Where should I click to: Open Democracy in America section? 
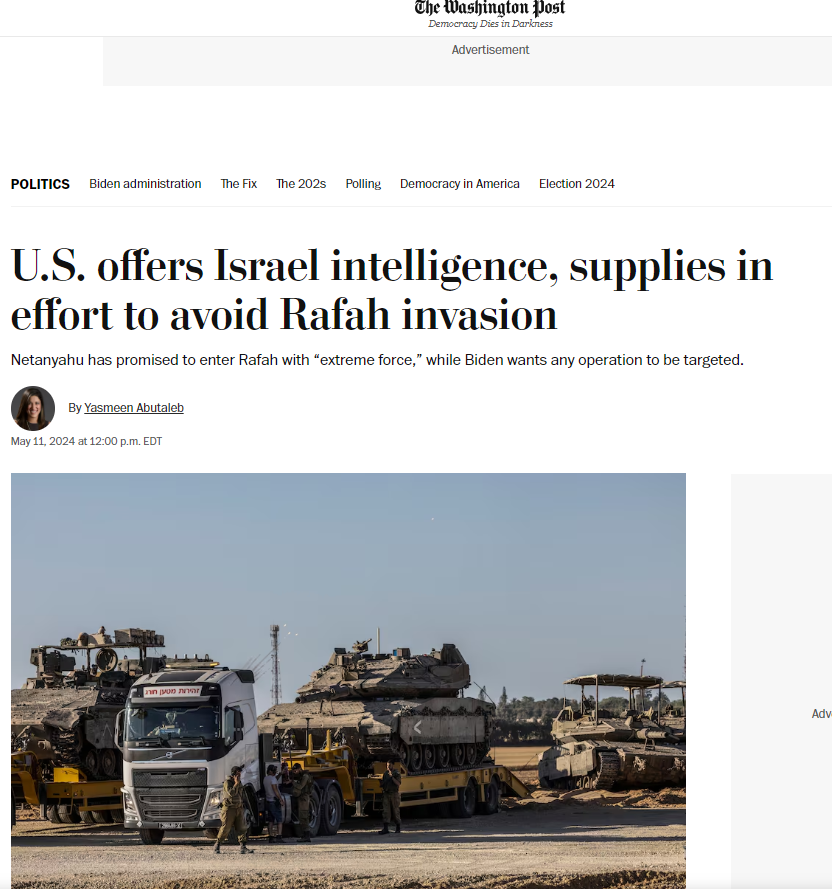pyautogui.click(x=459, y=184)
